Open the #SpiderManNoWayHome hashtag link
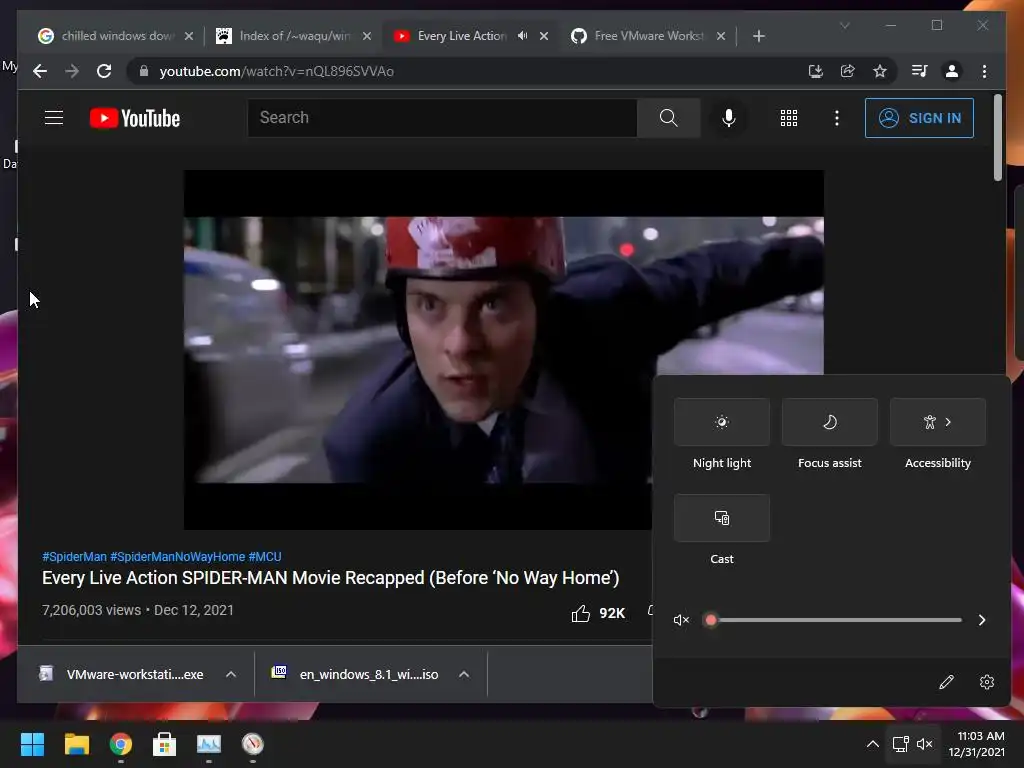Image resolution: width=1024 pixels, height=768 pixels. [x=178, y=556]
